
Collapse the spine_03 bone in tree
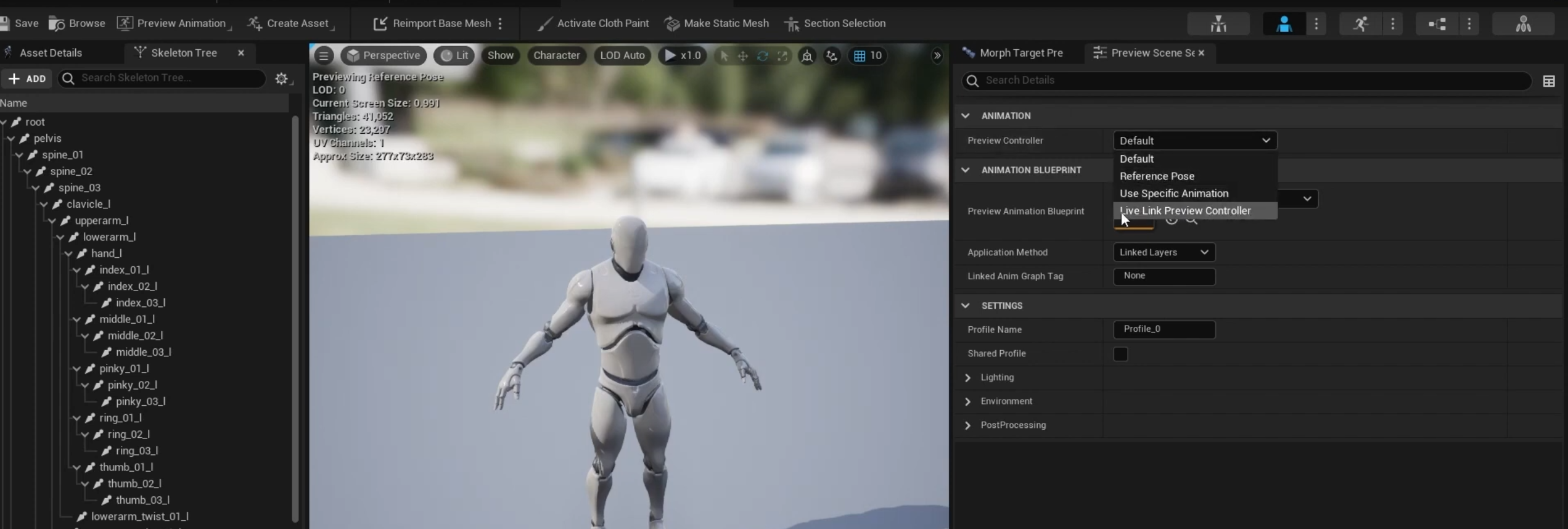(36, 188)
